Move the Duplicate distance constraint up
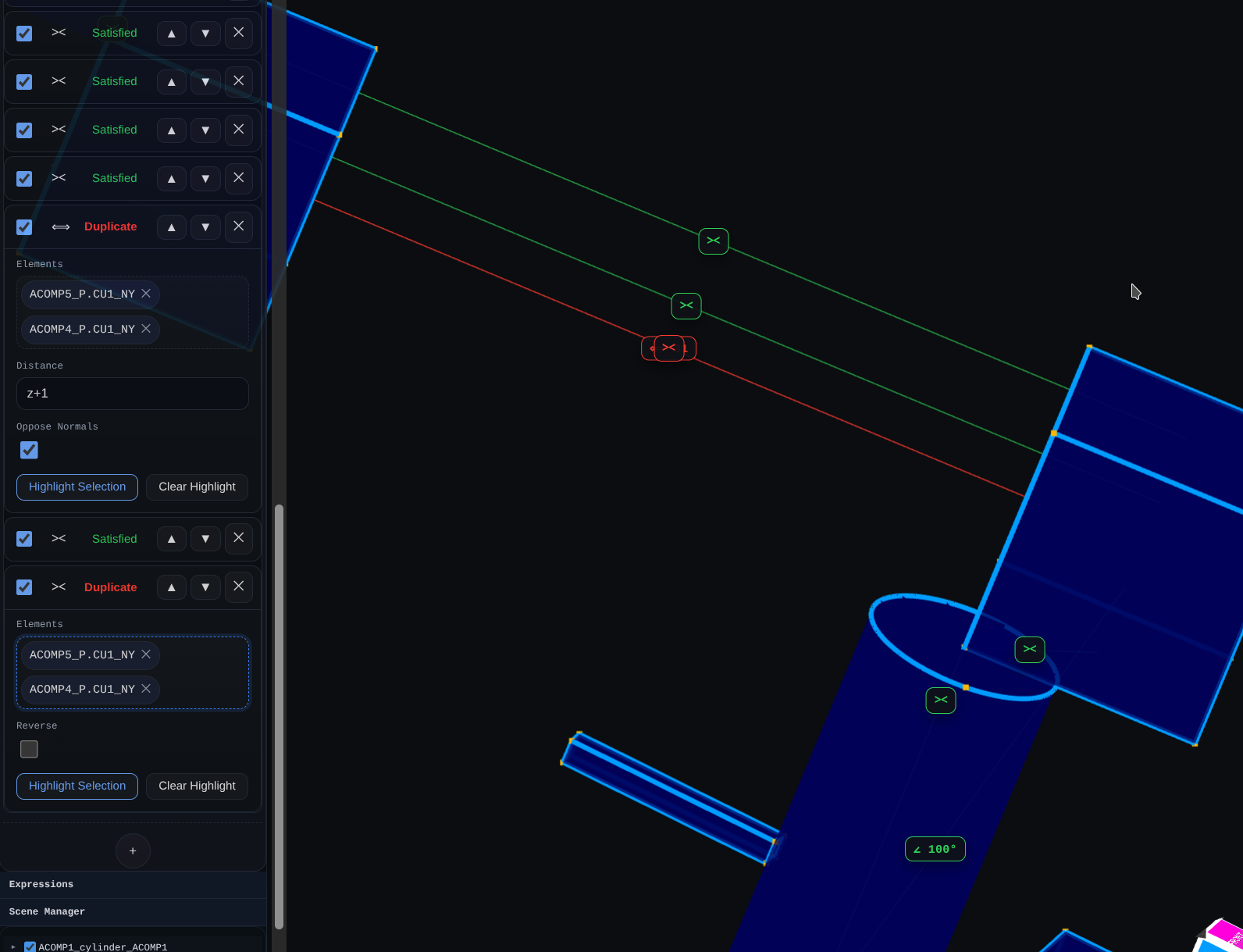This screenshot has height=952, width=1243. tap(172, 227)
